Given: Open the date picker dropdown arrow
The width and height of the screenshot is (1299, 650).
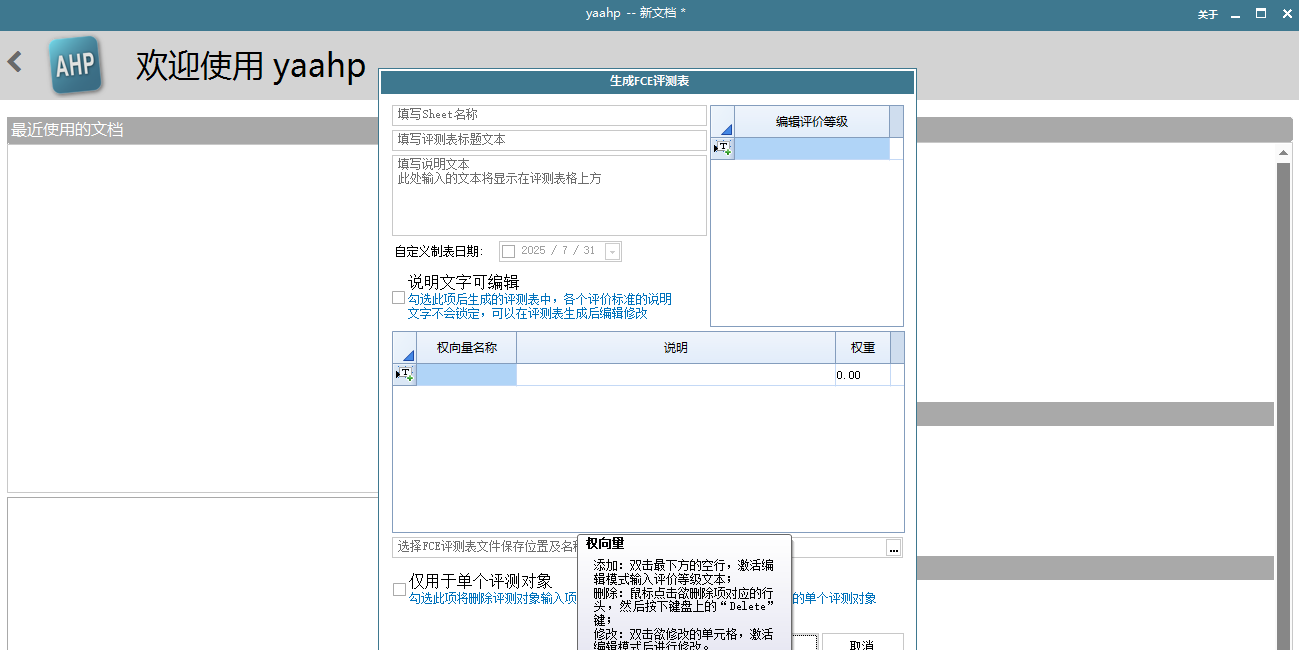Looking at the screenshot, I should pos(612,252).
